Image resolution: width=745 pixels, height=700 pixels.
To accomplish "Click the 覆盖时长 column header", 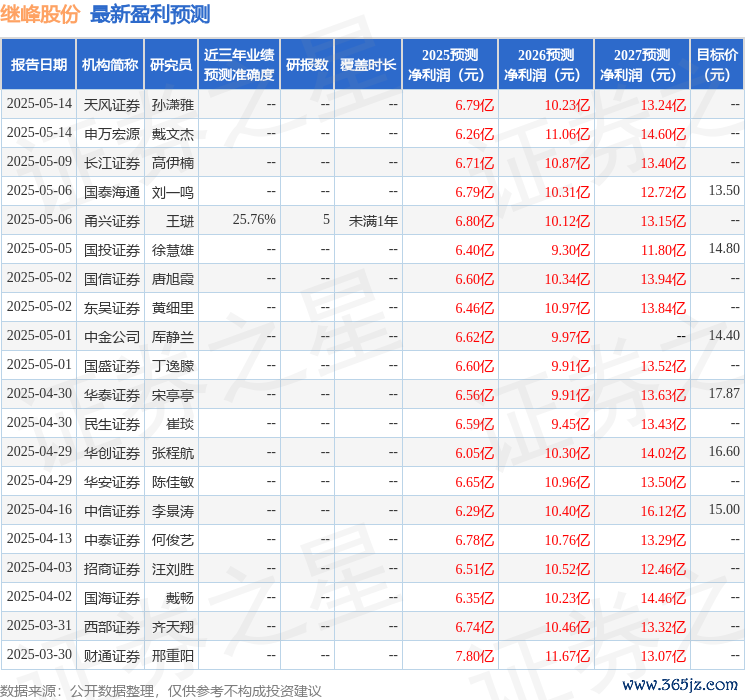I will tap(368, 65).
